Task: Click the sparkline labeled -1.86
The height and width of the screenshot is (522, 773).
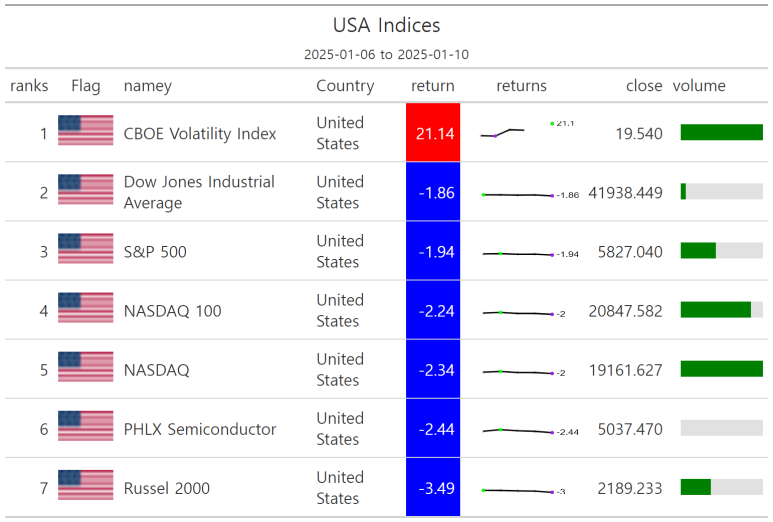Action: (530, 195)
